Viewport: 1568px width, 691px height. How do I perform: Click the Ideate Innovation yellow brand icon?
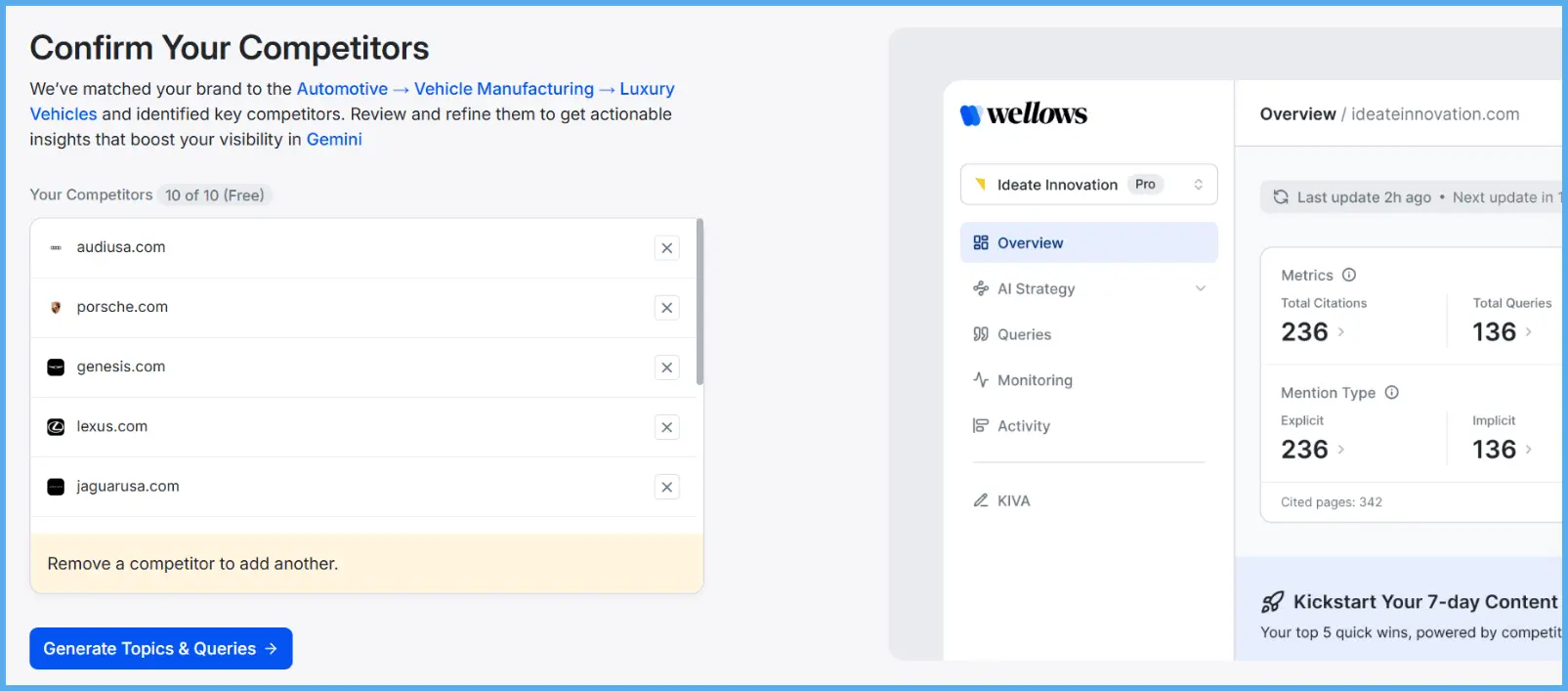click(981, 184)
